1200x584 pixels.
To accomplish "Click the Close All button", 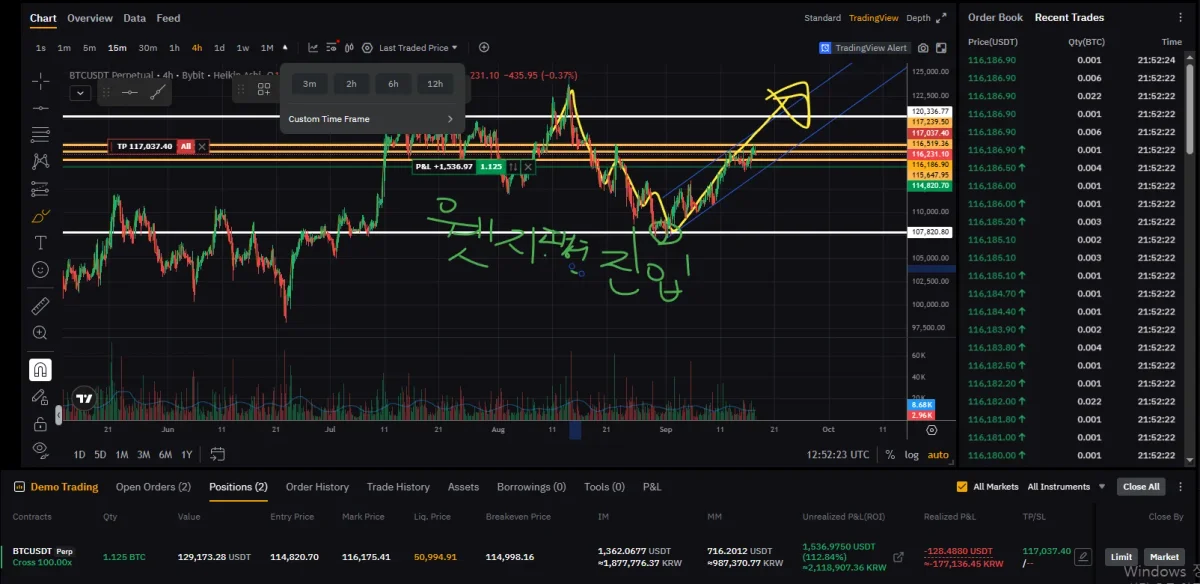I will click(1141, 487).
